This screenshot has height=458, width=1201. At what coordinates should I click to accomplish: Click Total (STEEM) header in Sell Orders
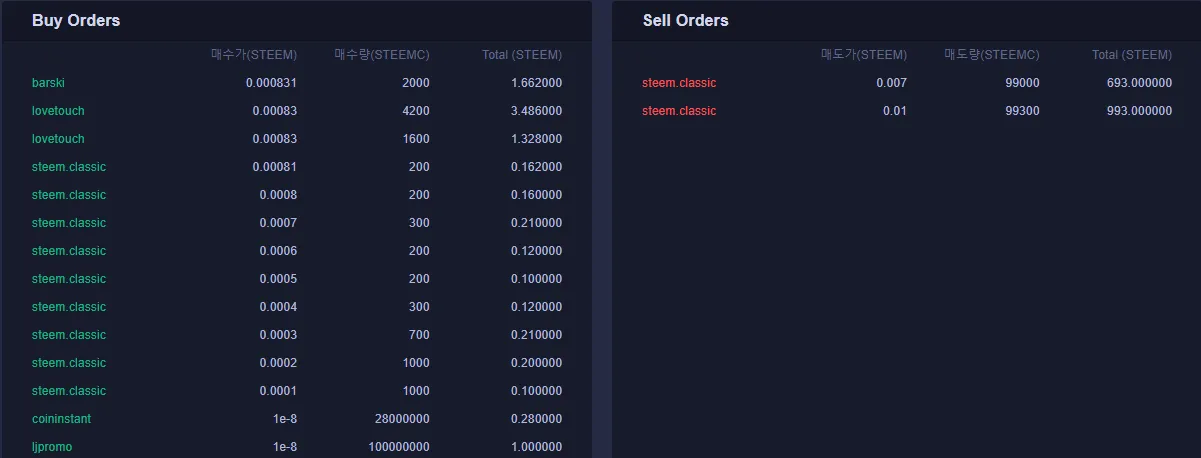(1132, 55)
